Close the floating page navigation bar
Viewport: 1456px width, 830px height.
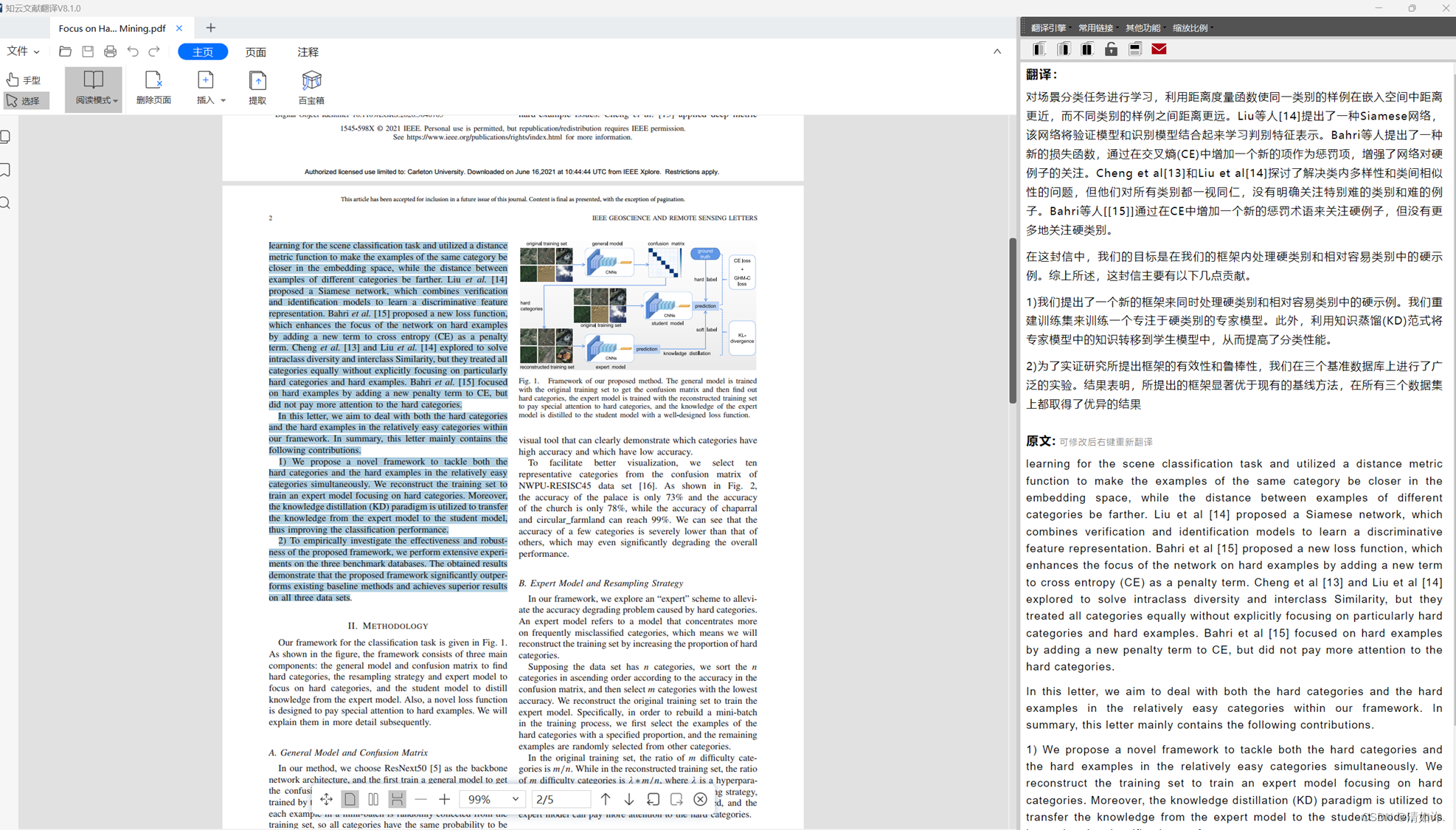700,799
